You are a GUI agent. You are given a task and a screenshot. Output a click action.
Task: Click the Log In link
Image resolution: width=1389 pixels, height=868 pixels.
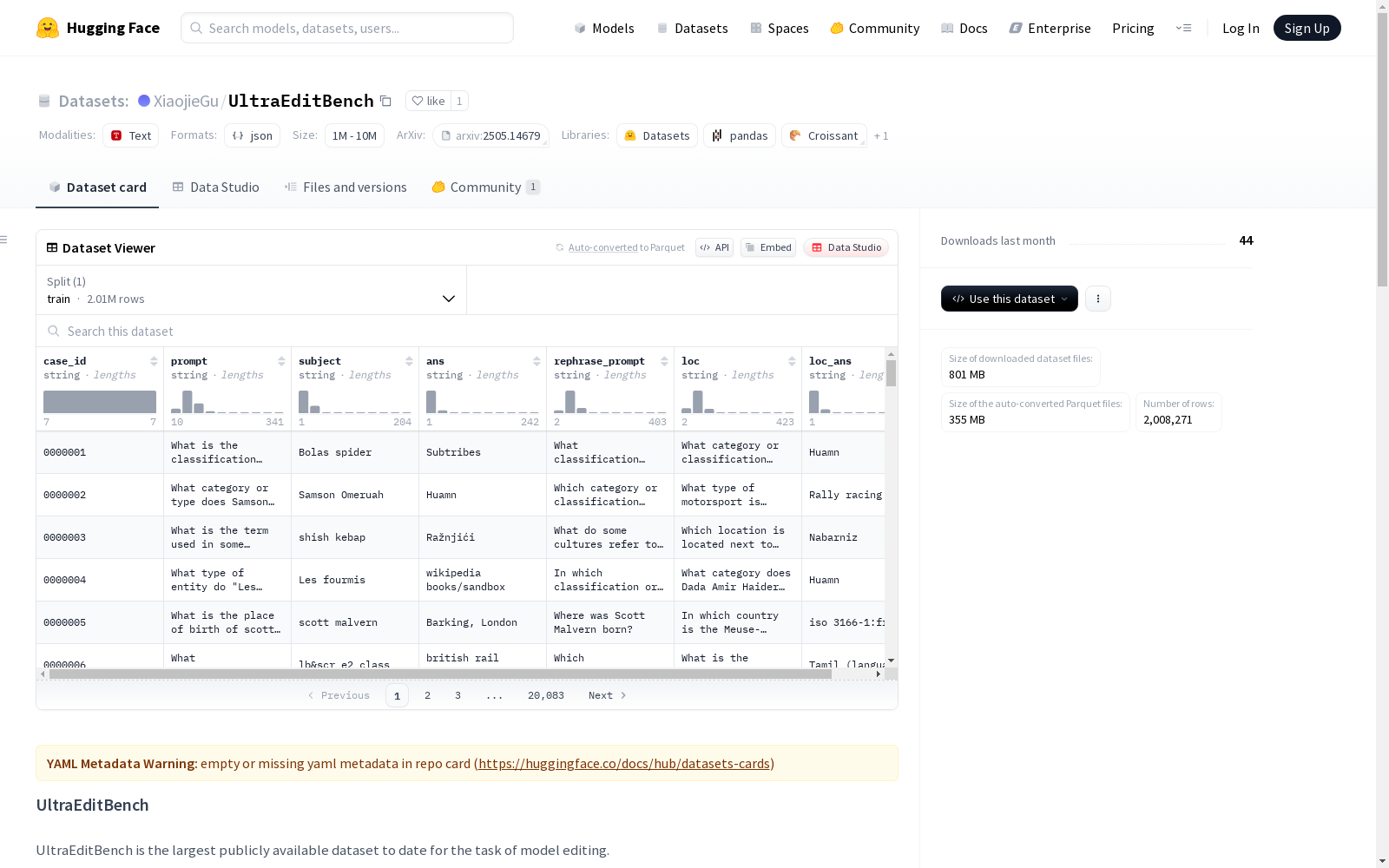(x=1241, y=28)
